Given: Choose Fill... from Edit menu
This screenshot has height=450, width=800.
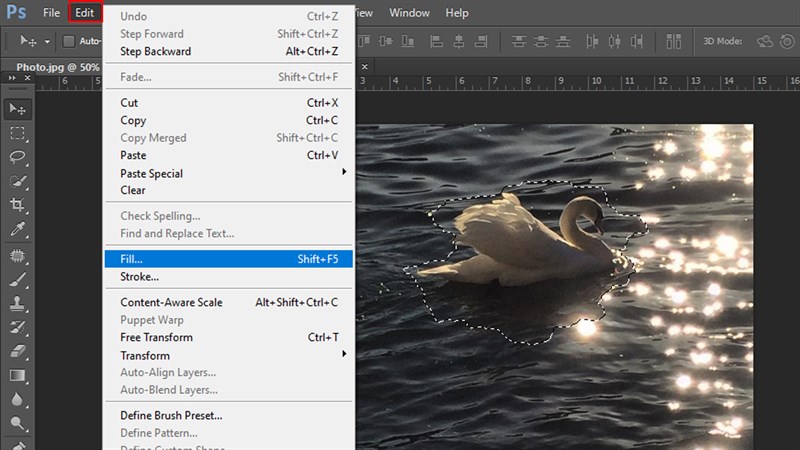Looking at the screenshot, I should click(229, 259).
